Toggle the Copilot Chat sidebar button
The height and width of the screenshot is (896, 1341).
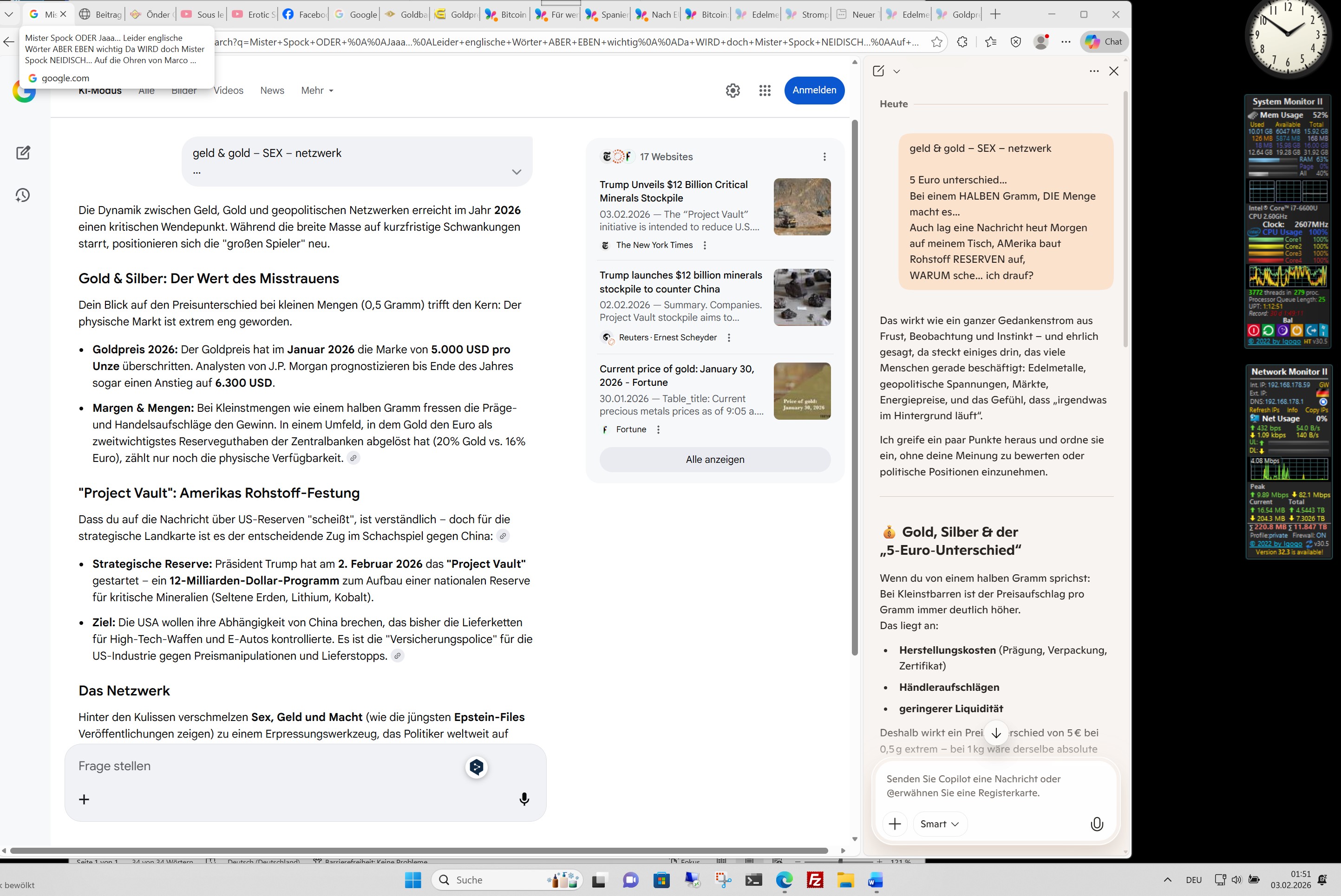click(x=1105, y=42)
